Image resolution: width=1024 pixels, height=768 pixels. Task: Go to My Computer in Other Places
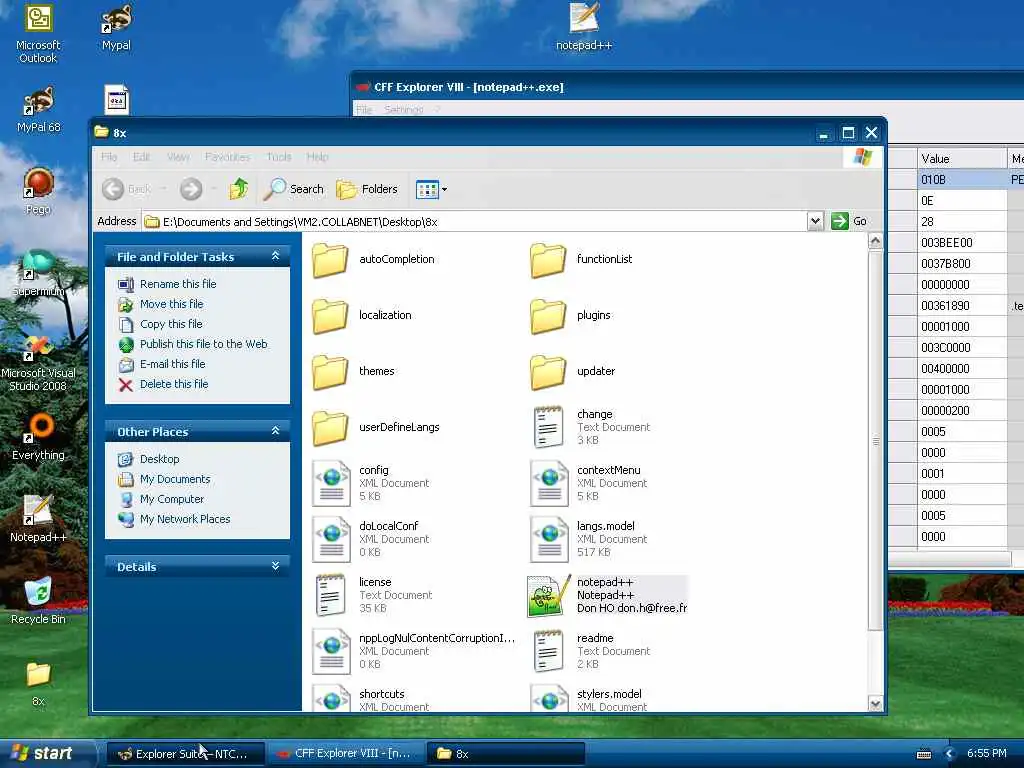172,500
